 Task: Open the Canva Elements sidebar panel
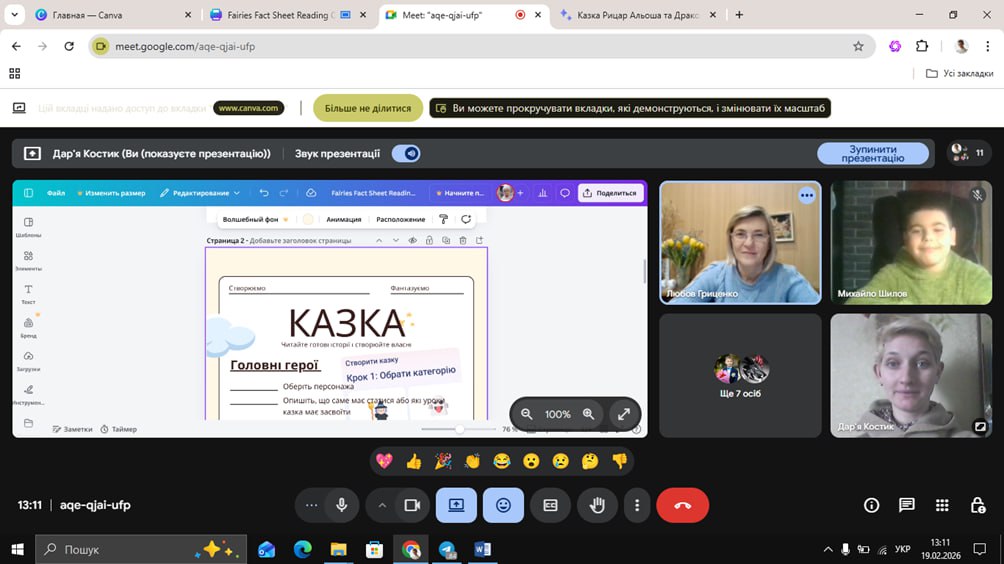(x=28, y=260)
